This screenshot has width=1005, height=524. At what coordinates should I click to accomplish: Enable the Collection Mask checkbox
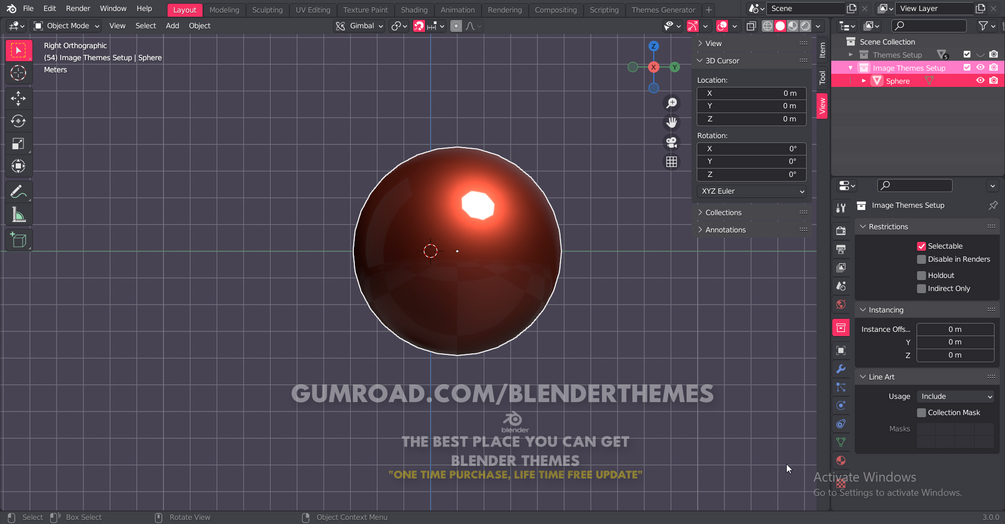[921, 413]
